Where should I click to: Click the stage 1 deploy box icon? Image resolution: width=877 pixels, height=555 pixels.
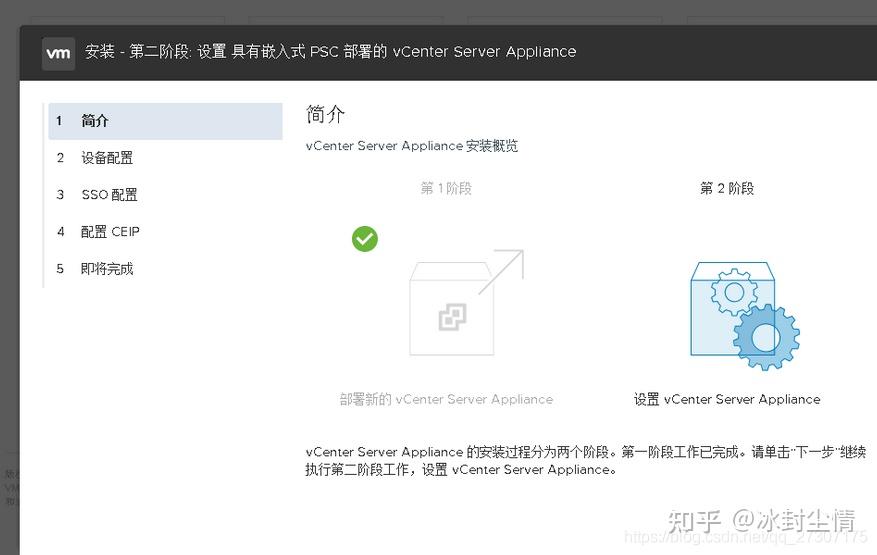click(x=466, y=302)
